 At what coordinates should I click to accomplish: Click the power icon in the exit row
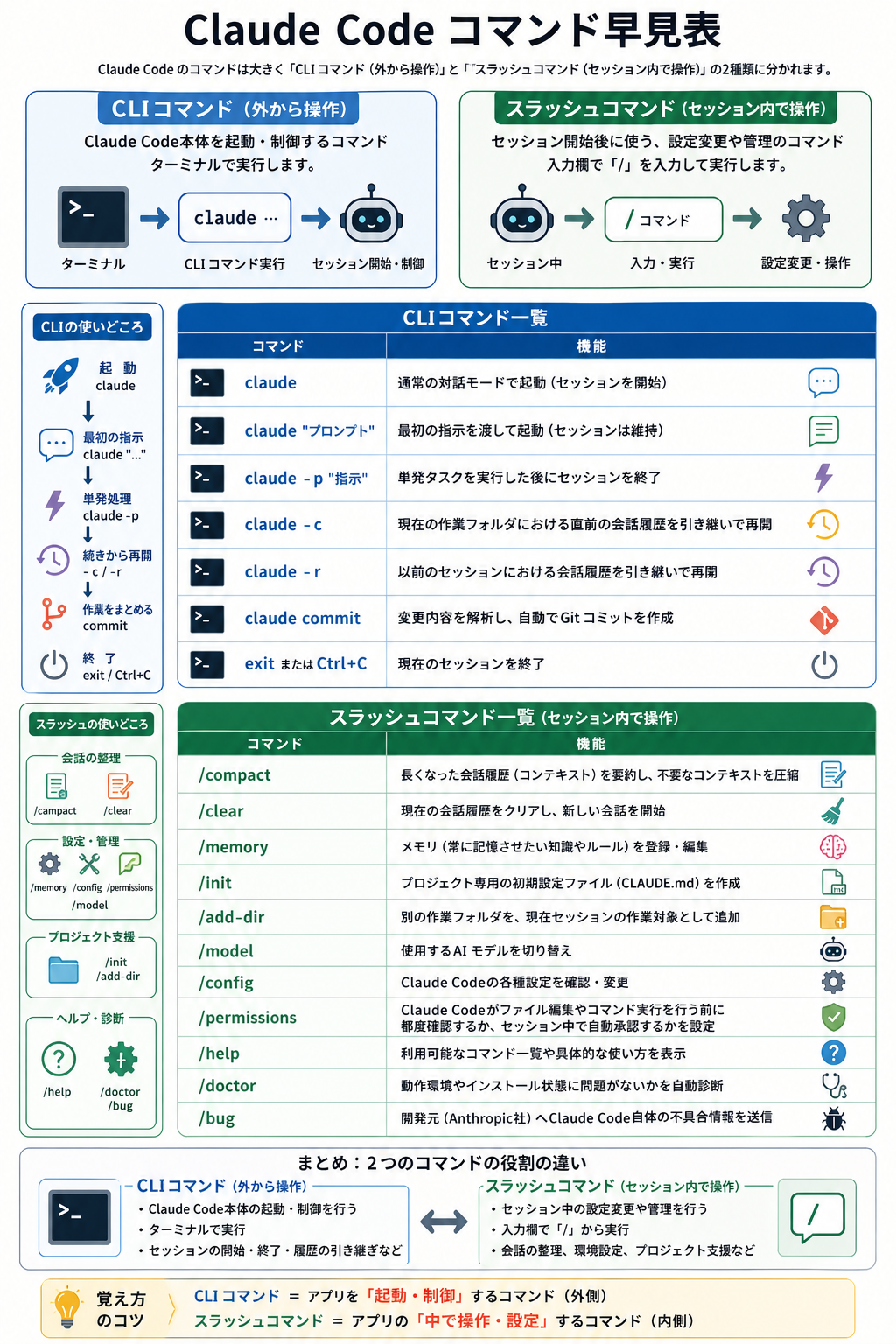(823, 665)
